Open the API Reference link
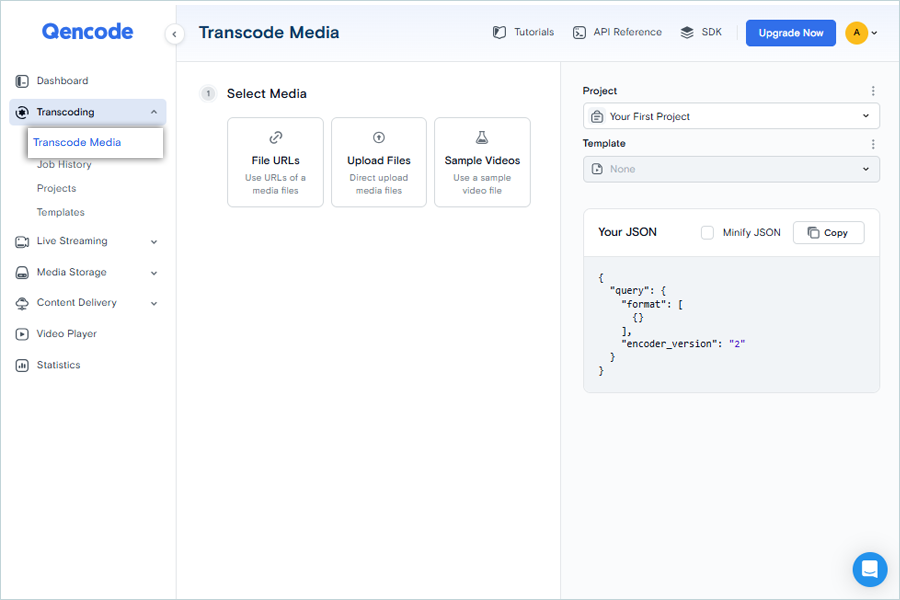This screenshot has height=600, width=900. (617, 33)
